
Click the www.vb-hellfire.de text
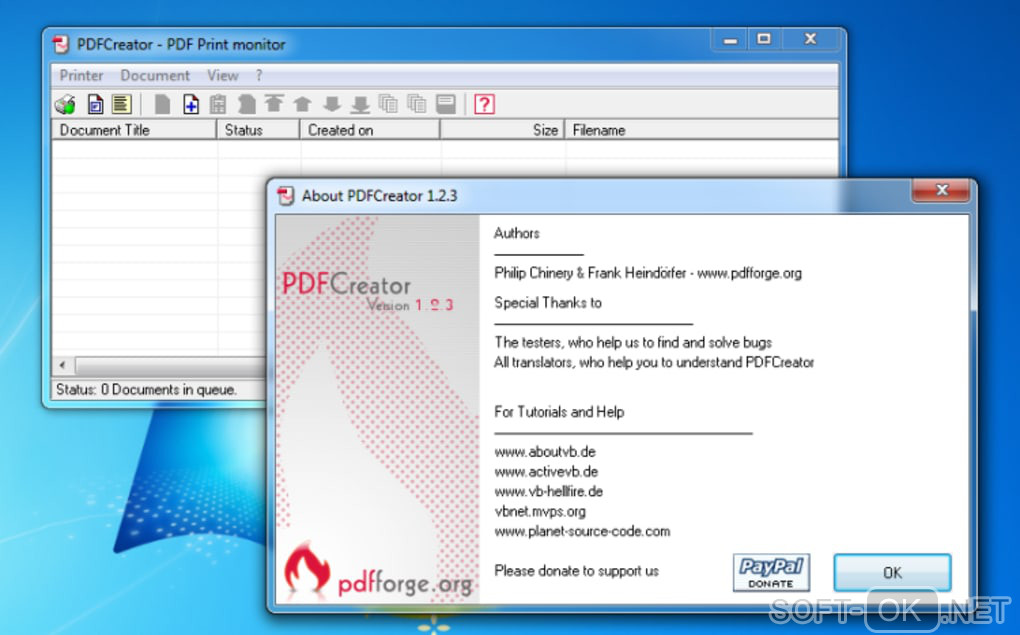coord(548,491)
